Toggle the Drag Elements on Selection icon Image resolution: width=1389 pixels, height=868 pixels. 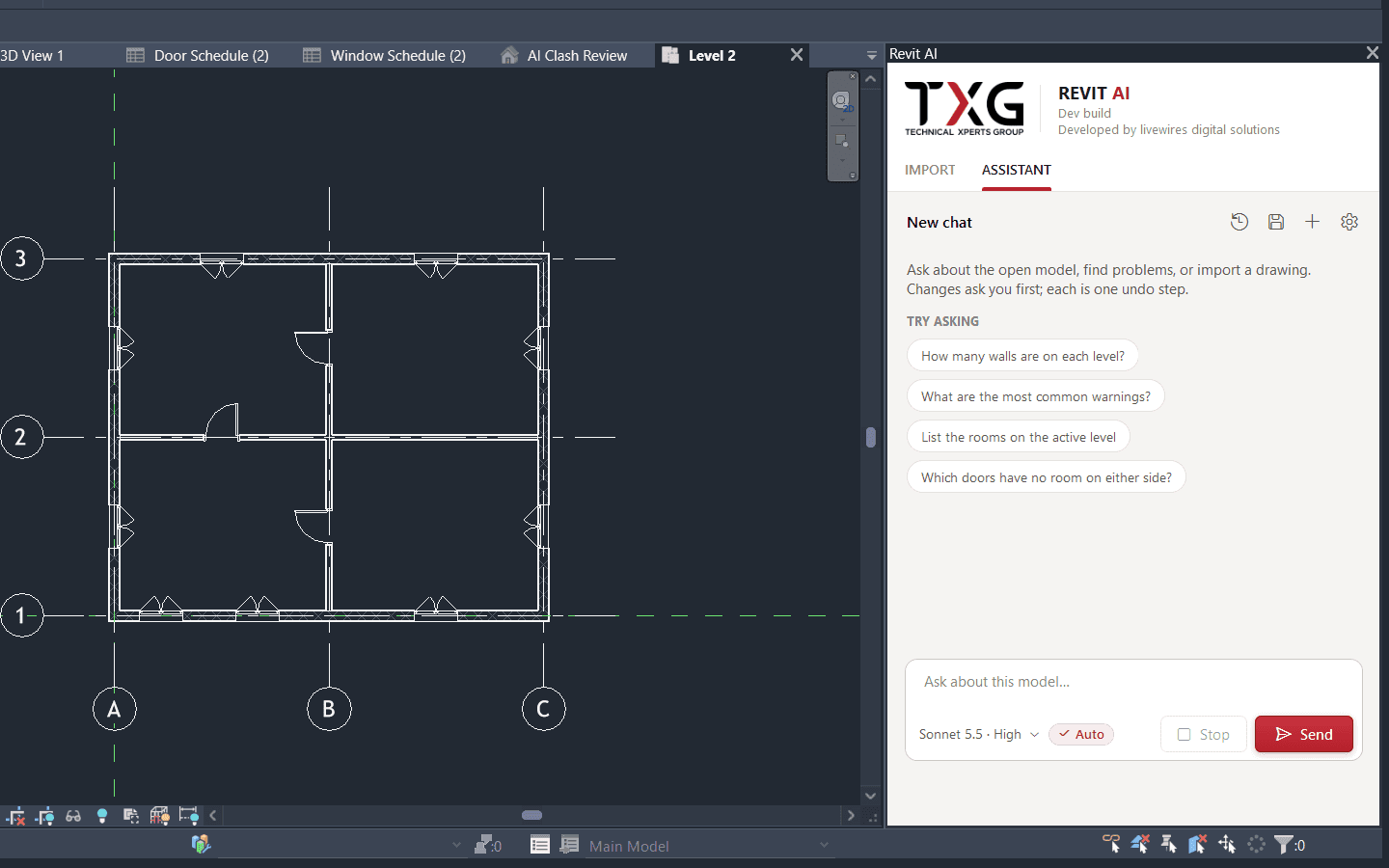pos(1227,844)
